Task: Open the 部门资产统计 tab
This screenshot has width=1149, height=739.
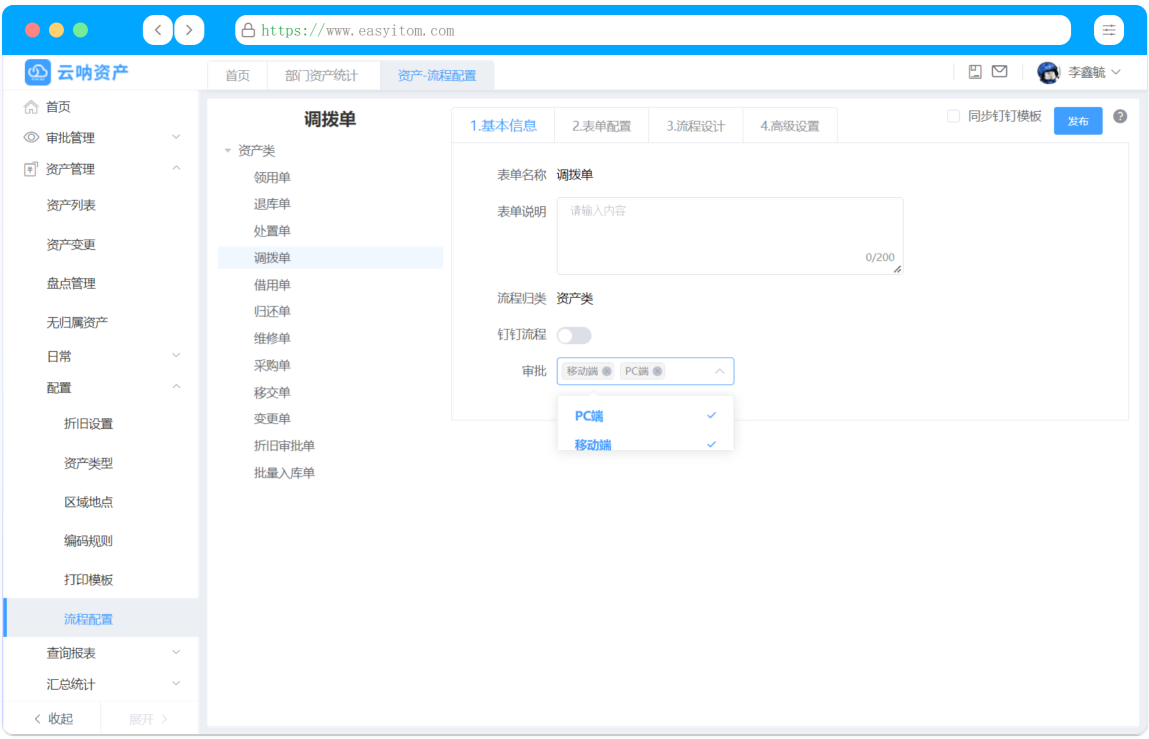Action: pos(321,75)
